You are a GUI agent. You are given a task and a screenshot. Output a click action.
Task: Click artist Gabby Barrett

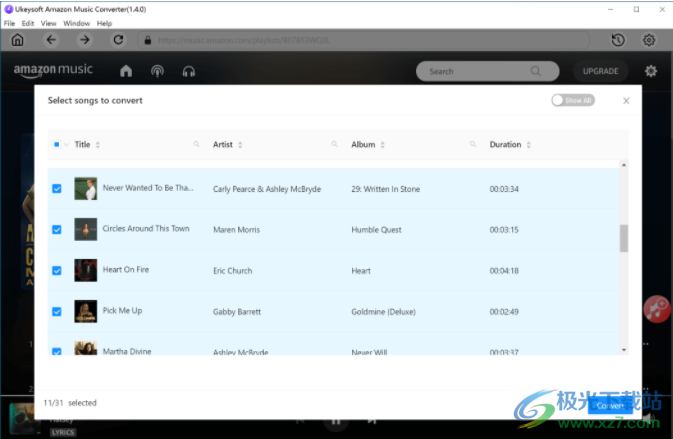[x=237, y=312]
